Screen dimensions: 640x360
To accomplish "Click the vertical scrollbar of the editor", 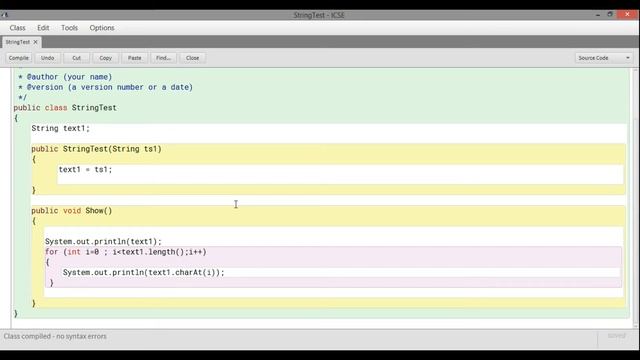I will click(635, 198).
